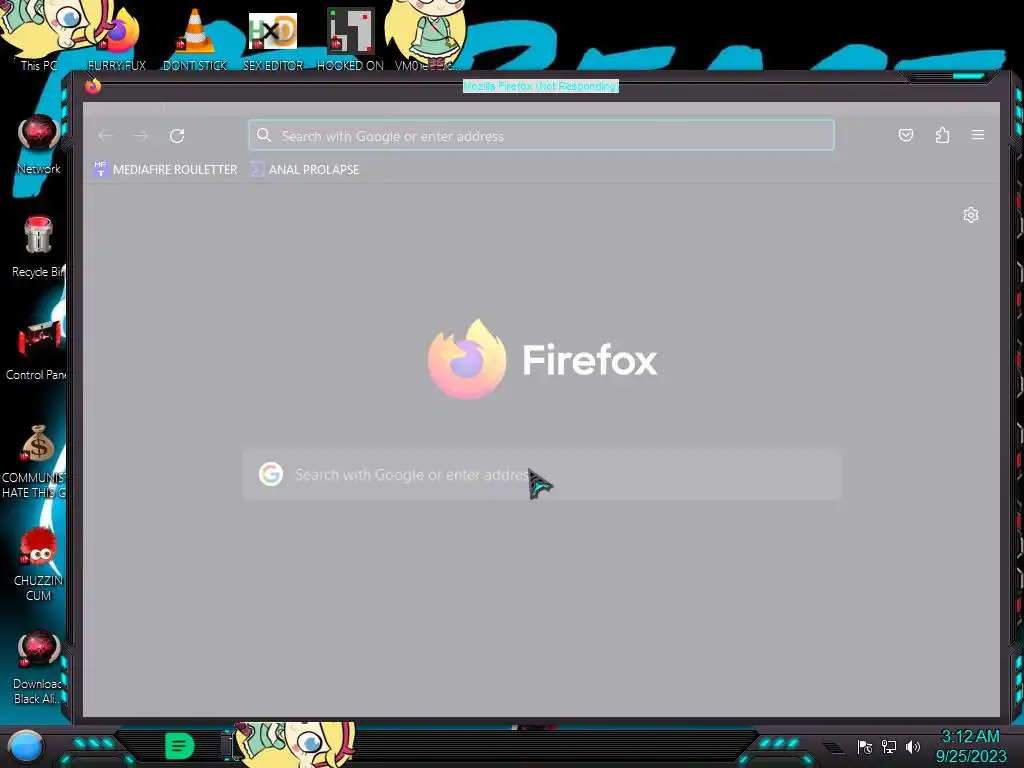Select the This PC desktop icon
This screenshot has height=768, width=1024.
[38, 36]
